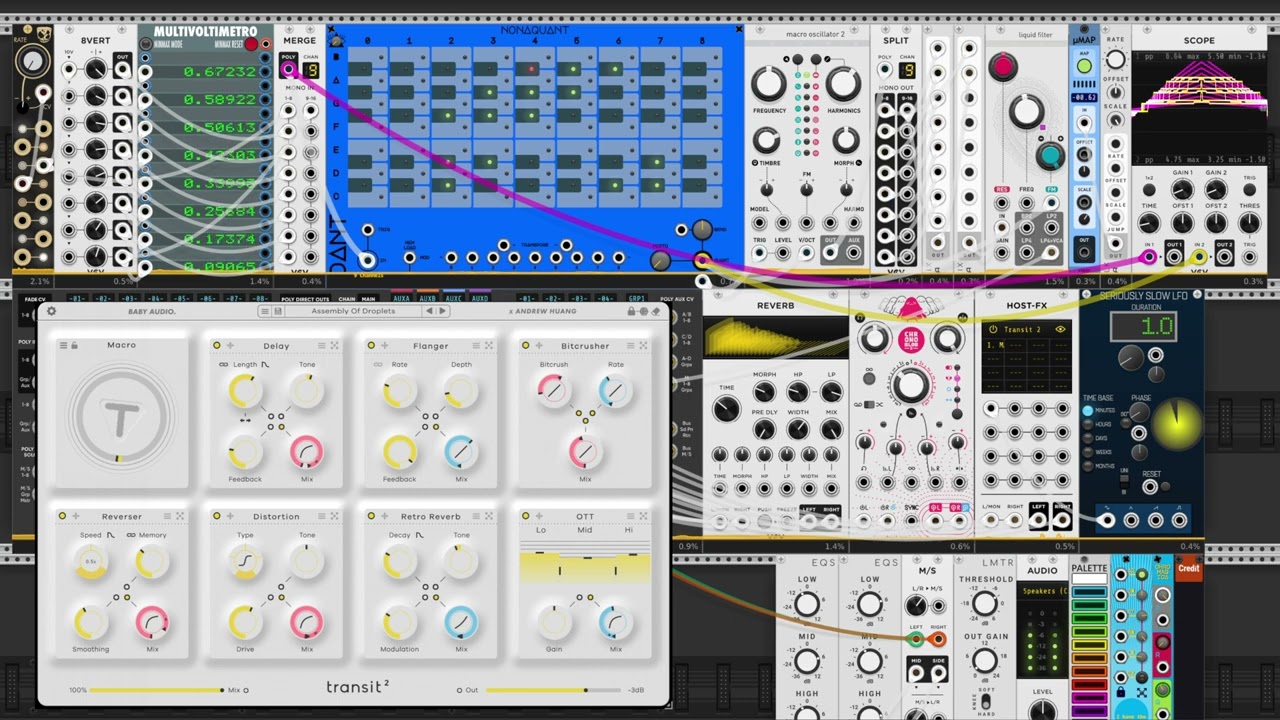Click the big Macro T button
The height and width of the screenshot is (720, 1280).
click(120, 418)
